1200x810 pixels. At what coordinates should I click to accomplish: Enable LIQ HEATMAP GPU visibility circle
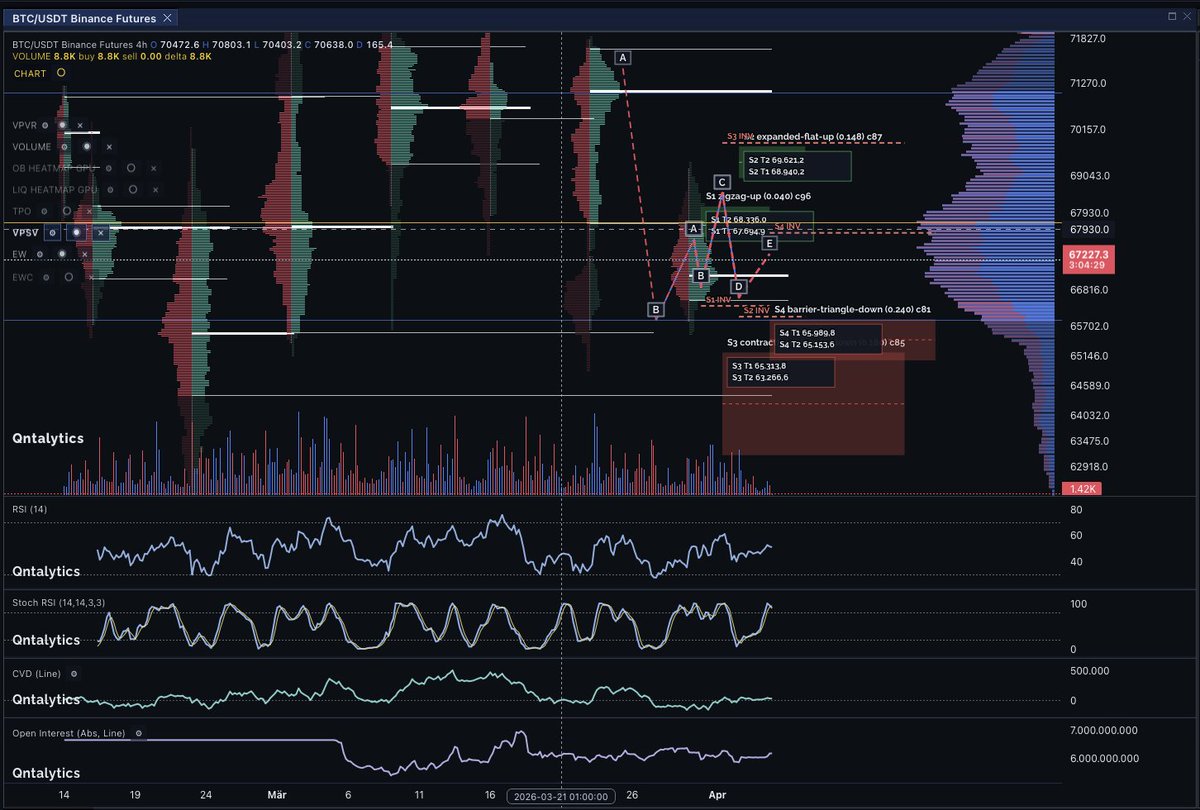[x=133, y=189]
